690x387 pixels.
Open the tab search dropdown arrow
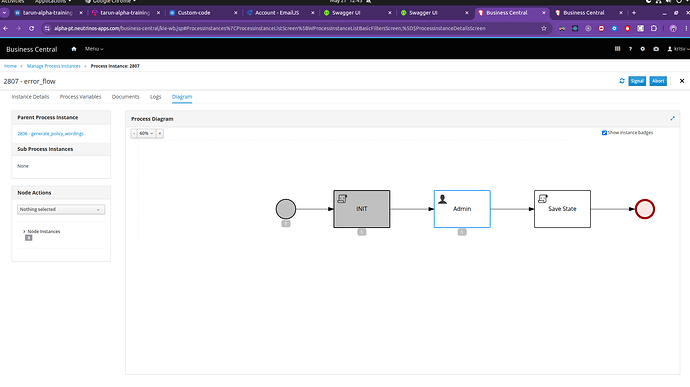[x=4, y=13]
